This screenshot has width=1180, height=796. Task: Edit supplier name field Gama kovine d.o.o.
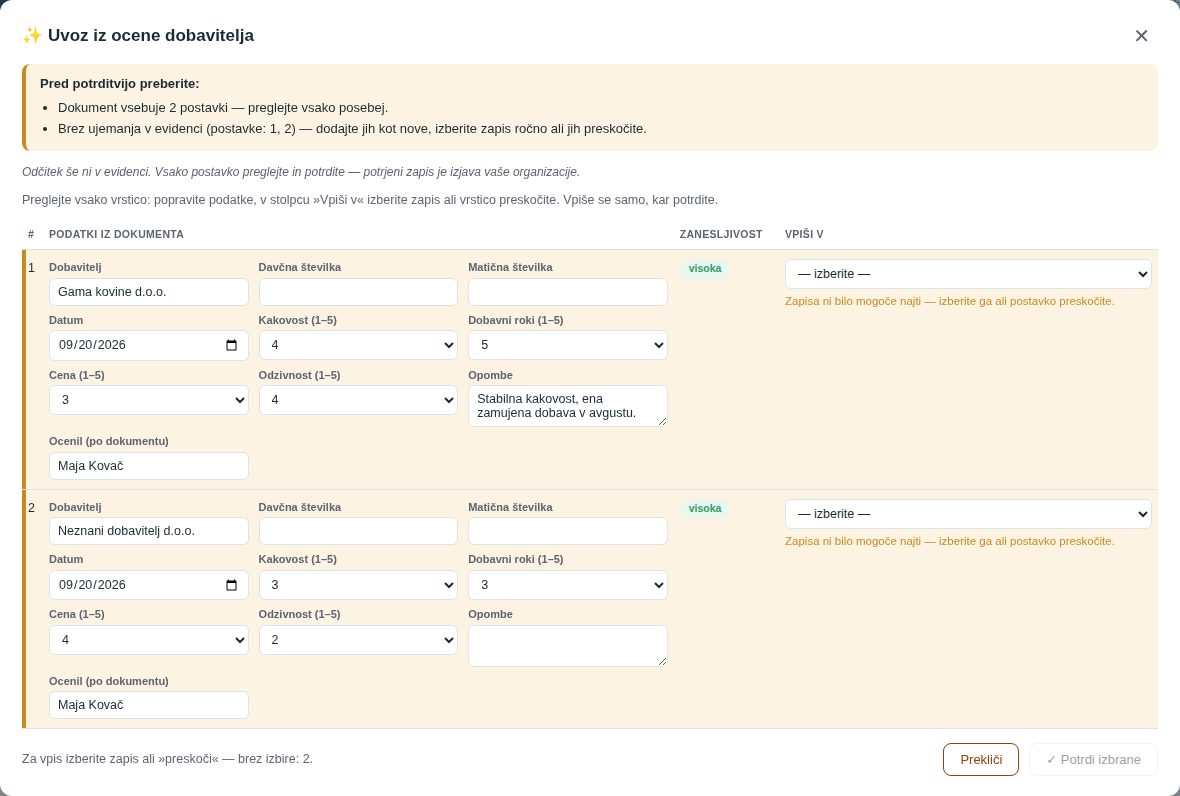point(148,292)
